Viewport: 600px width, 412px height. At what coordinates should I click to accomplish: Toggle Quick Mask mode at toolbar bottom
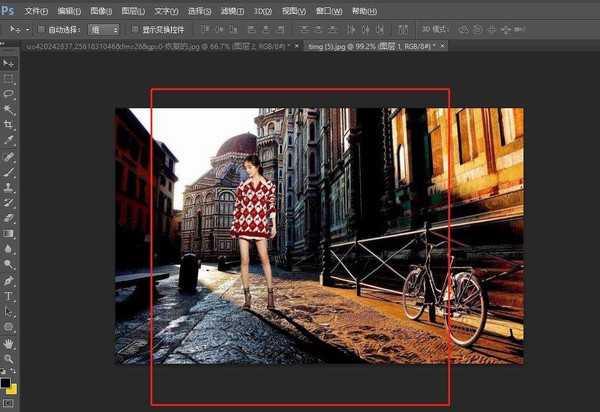pyautogui.click(x=9, y=403)
